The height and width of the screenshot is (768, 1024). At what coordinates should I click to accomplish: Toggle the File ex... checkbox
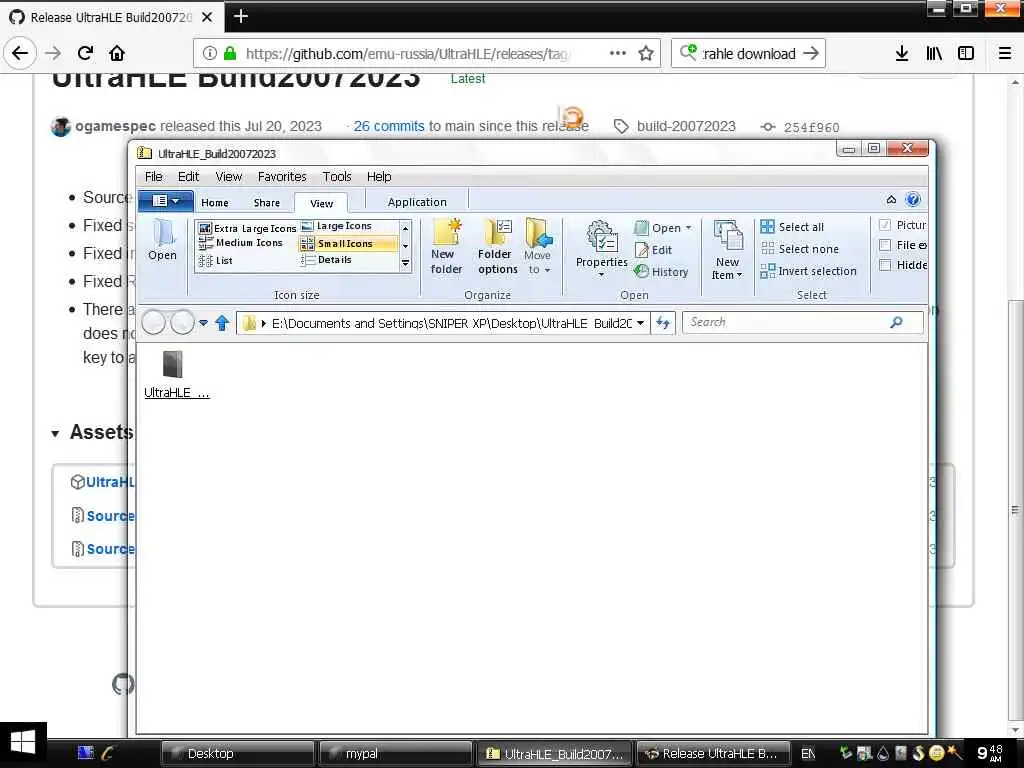[885, 245]
